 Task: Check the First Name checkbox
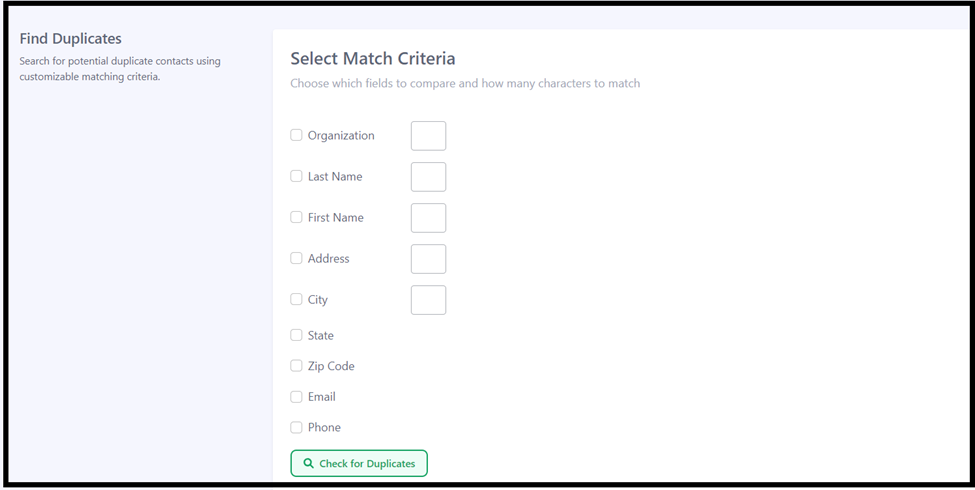(x=296, y=217)
